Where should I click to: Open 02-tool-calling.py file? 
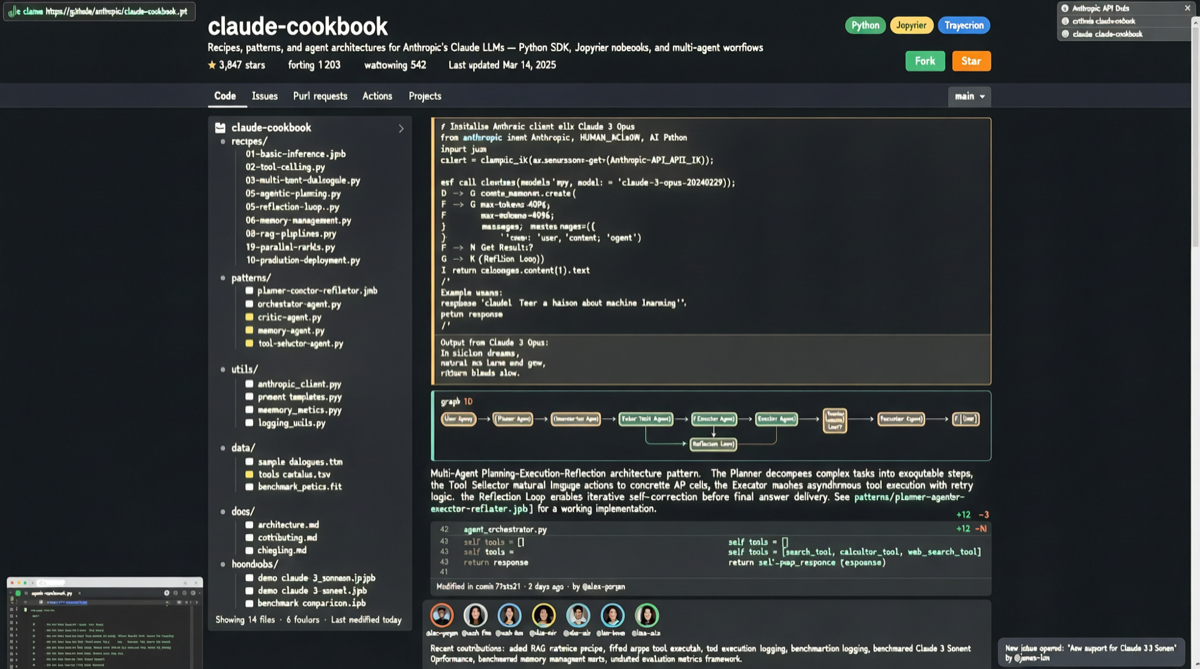[x=286, y=167]
